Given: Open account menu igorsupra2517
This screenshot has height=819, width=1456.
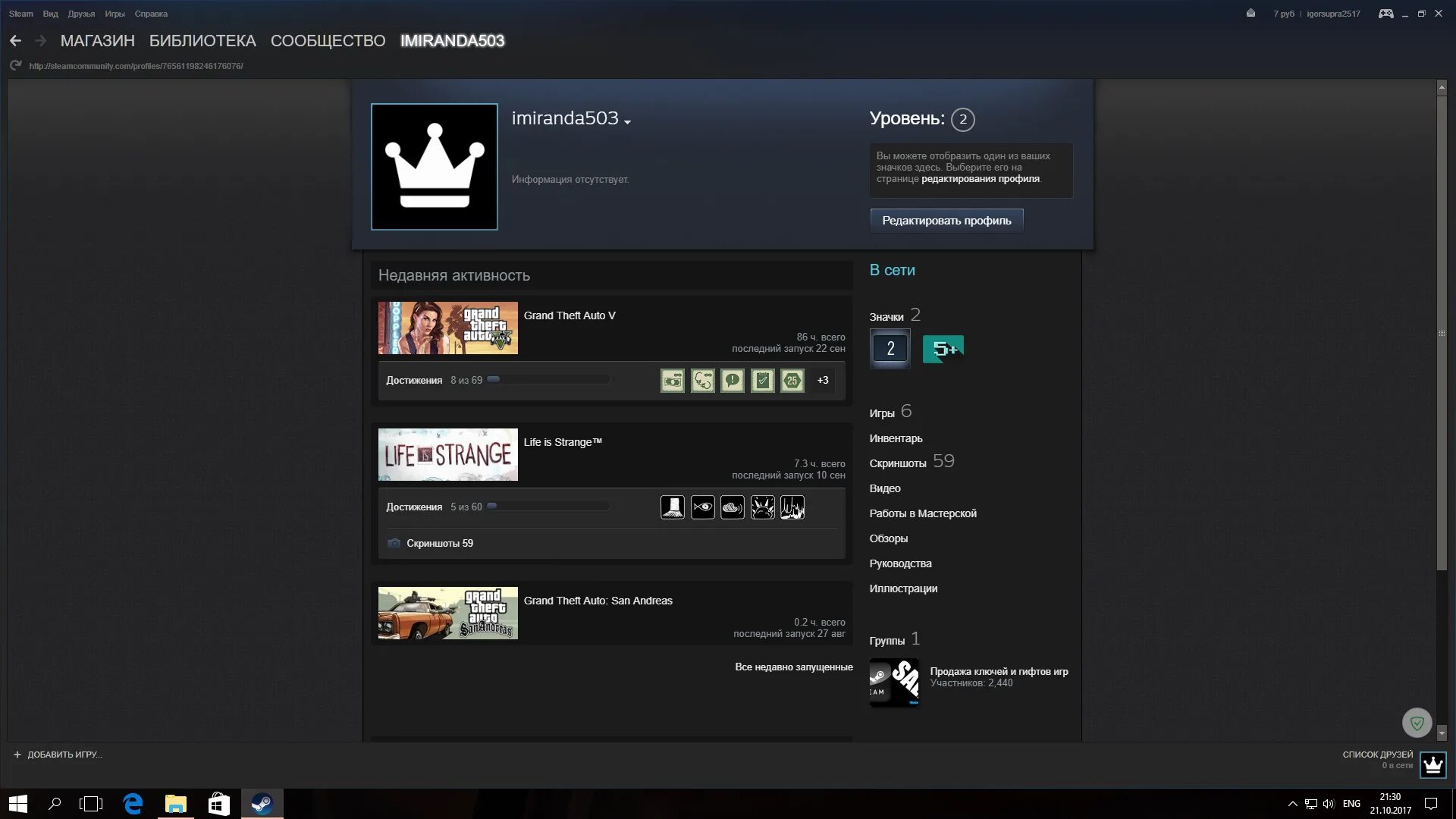Looking at the screenshot, I should [1333, 14].
